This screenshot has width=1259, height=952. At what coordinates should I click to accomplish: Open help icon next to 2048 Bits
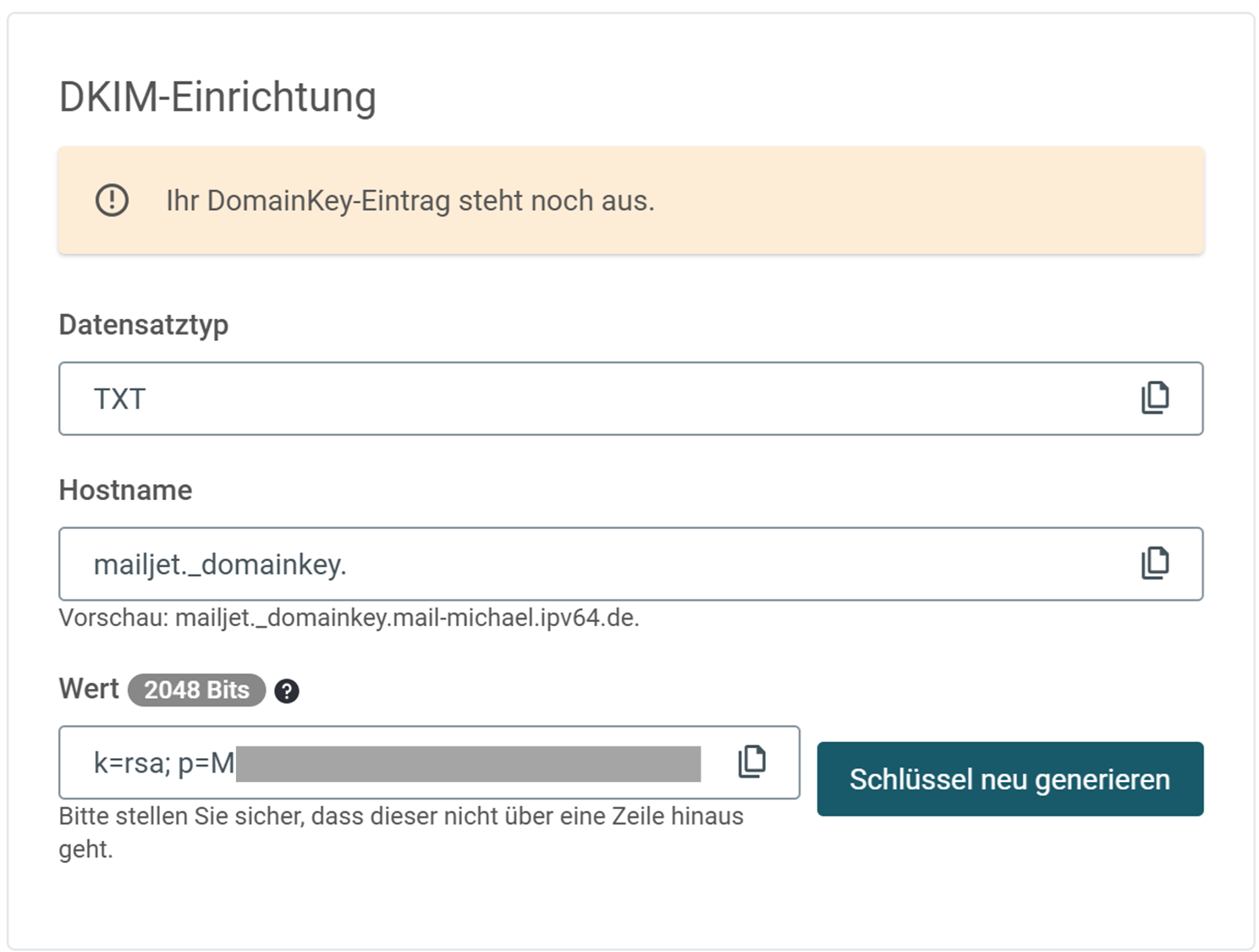click(x=287, y=691)
